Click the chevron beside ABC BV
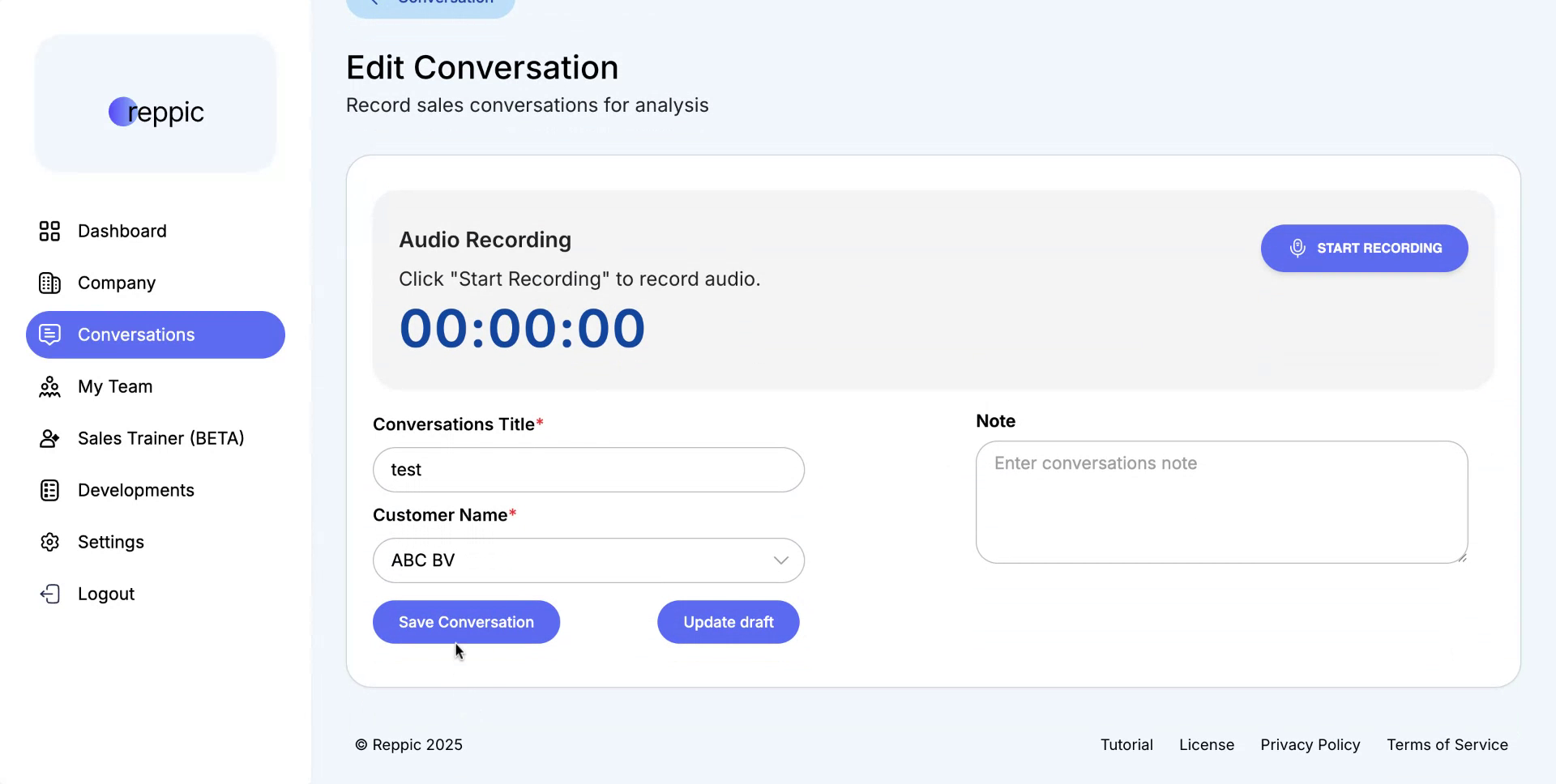 pyautogui.click(x=780, y=560)
